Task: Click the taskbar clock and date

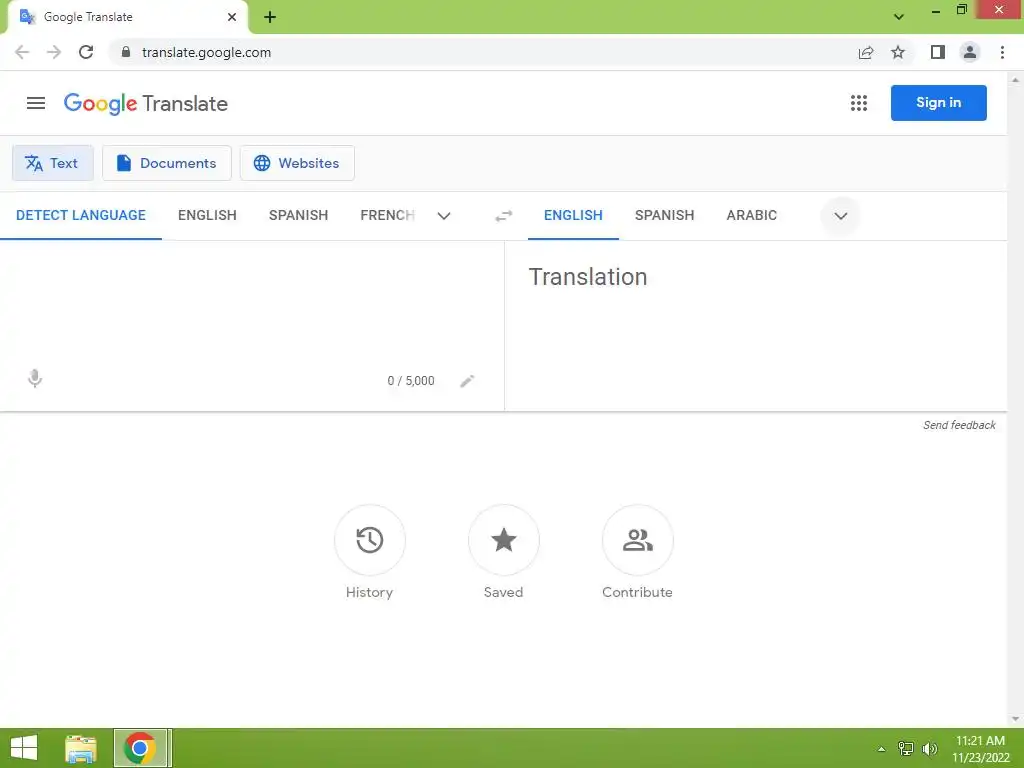Action: 980,748
